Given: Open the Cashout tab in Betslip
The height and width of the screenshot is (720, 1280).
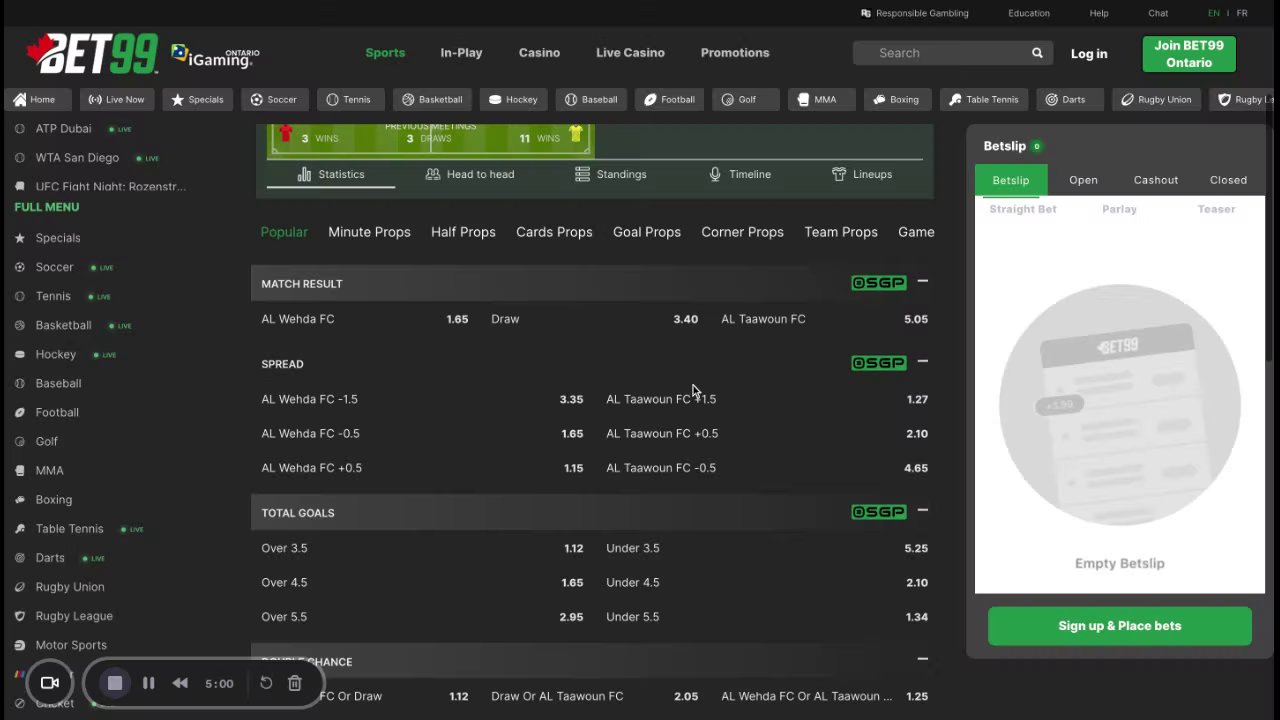Looking at the screenshot, I should (1156, 180).
